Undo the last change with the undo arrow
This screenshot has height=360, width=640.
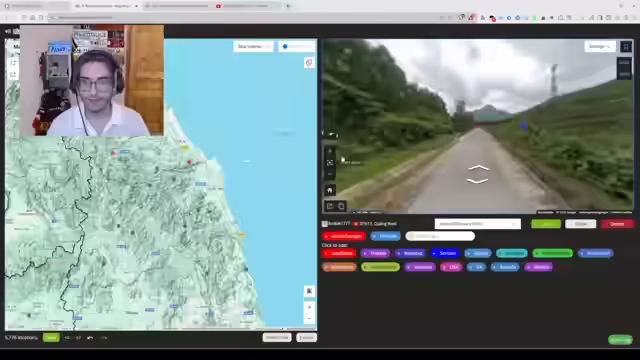(x=90, y=338)
